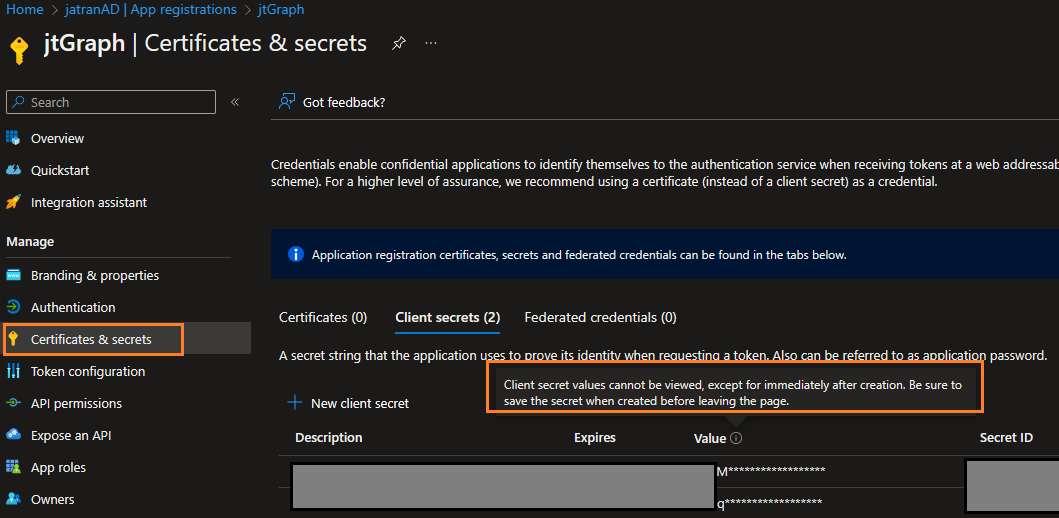Click the Branding & properties icon
Viewport: 1059px width, 518px height.
point(13,276)
